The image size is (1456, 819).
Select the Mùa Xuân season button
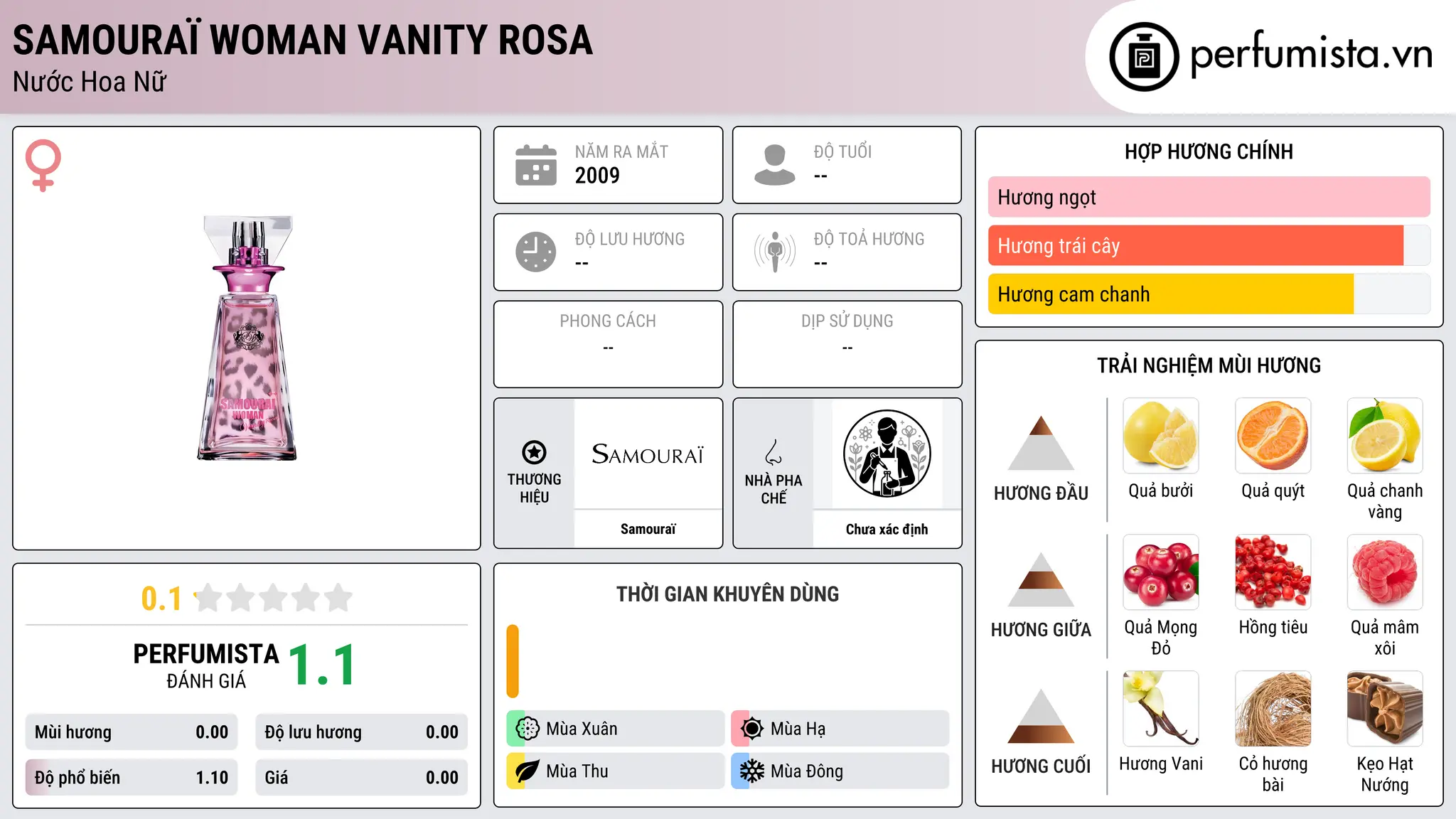tap(615, 729)
